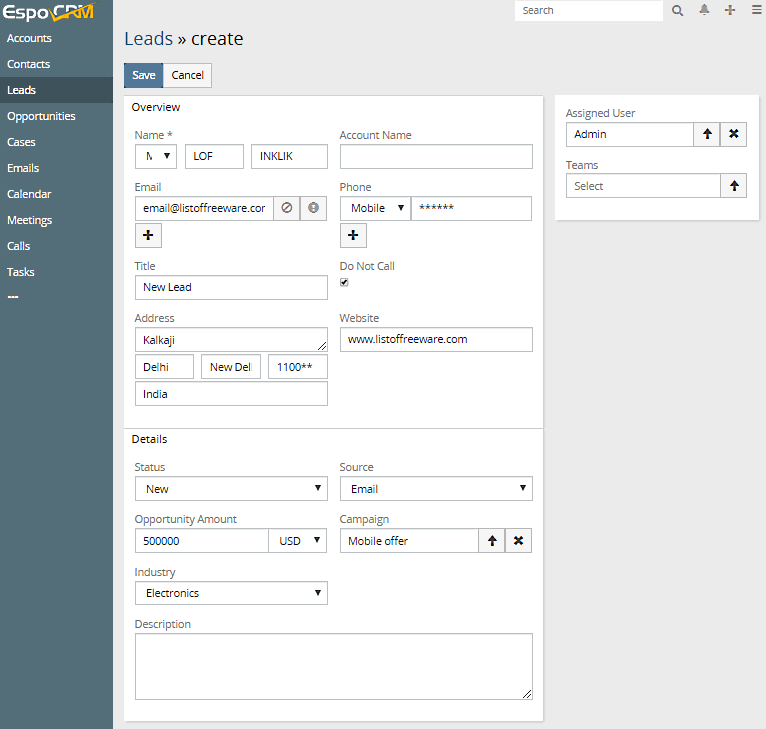Click the postal code field

click(298, 366)
